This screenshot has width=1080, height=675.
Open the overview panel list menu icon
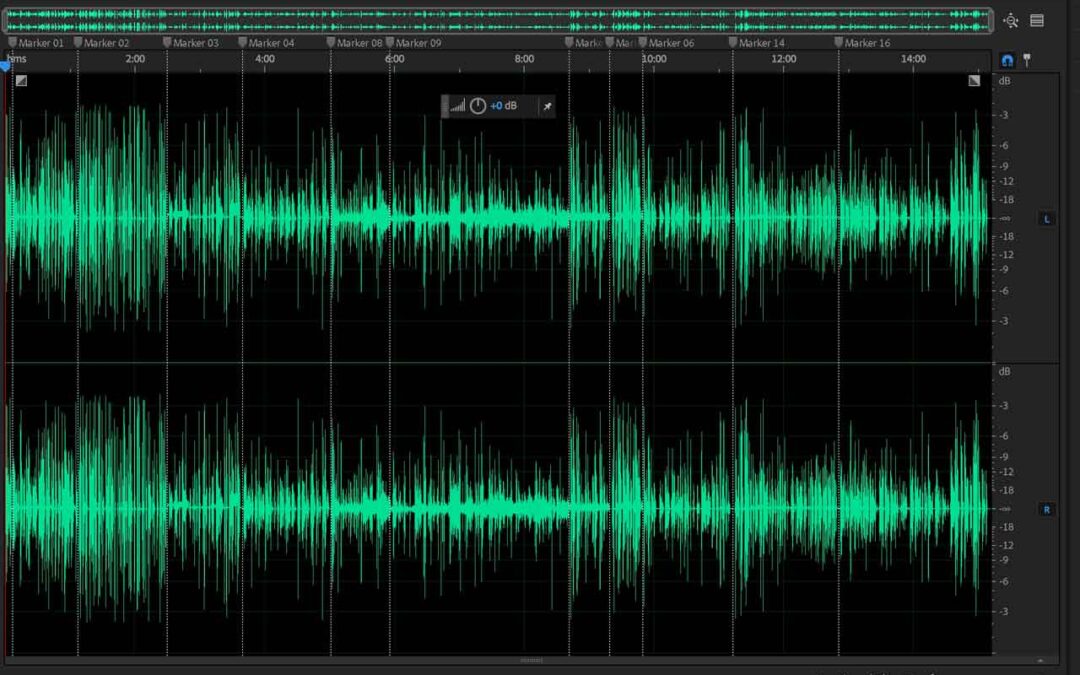point(1037,20)
